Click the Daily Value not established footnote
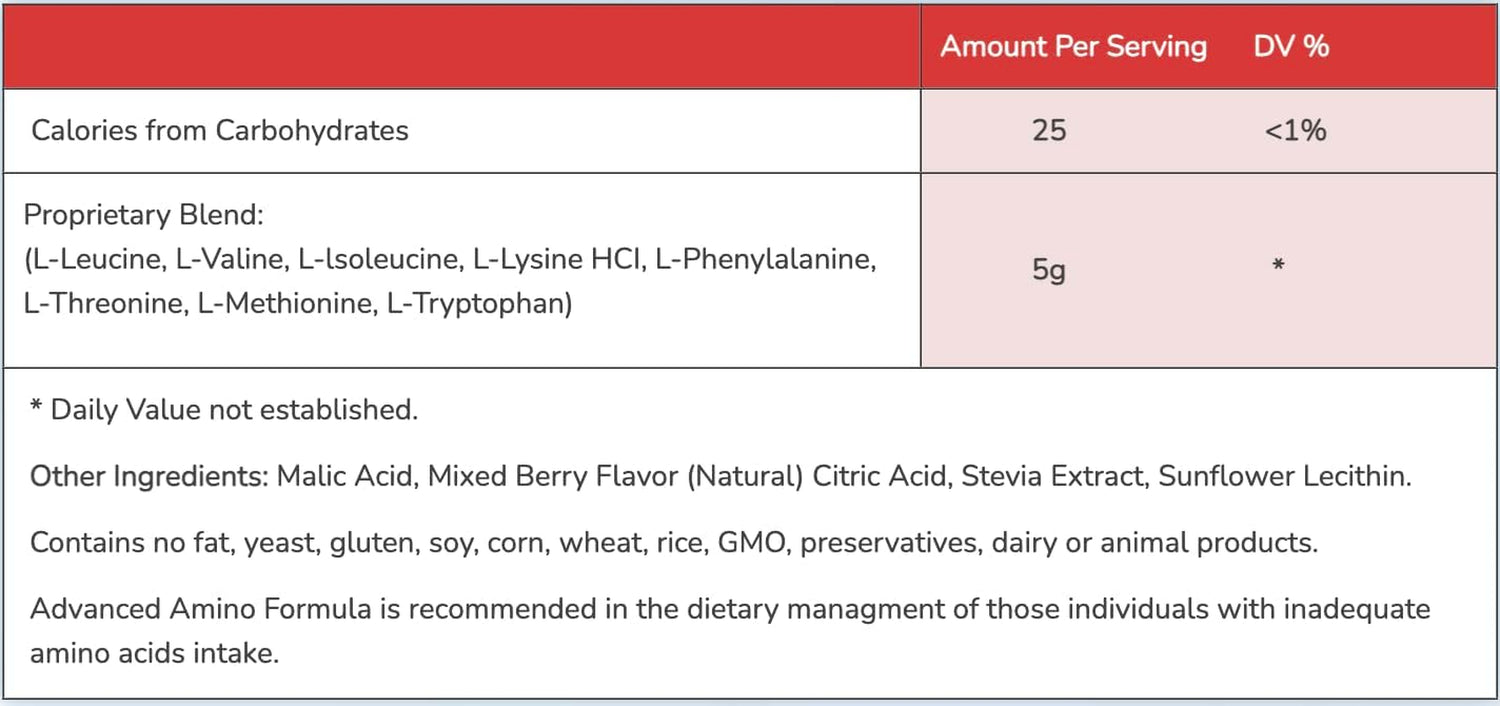The width and height of the screenshot is (1500, 706). tap(224, 410)
